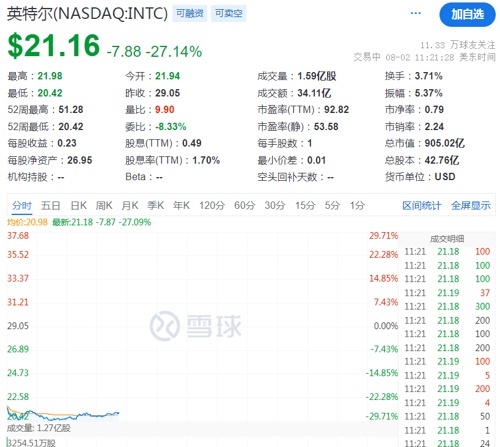Viewport: 500px width, 447px height.
Task: Select the 60分 interval tab
Action: 244,206
